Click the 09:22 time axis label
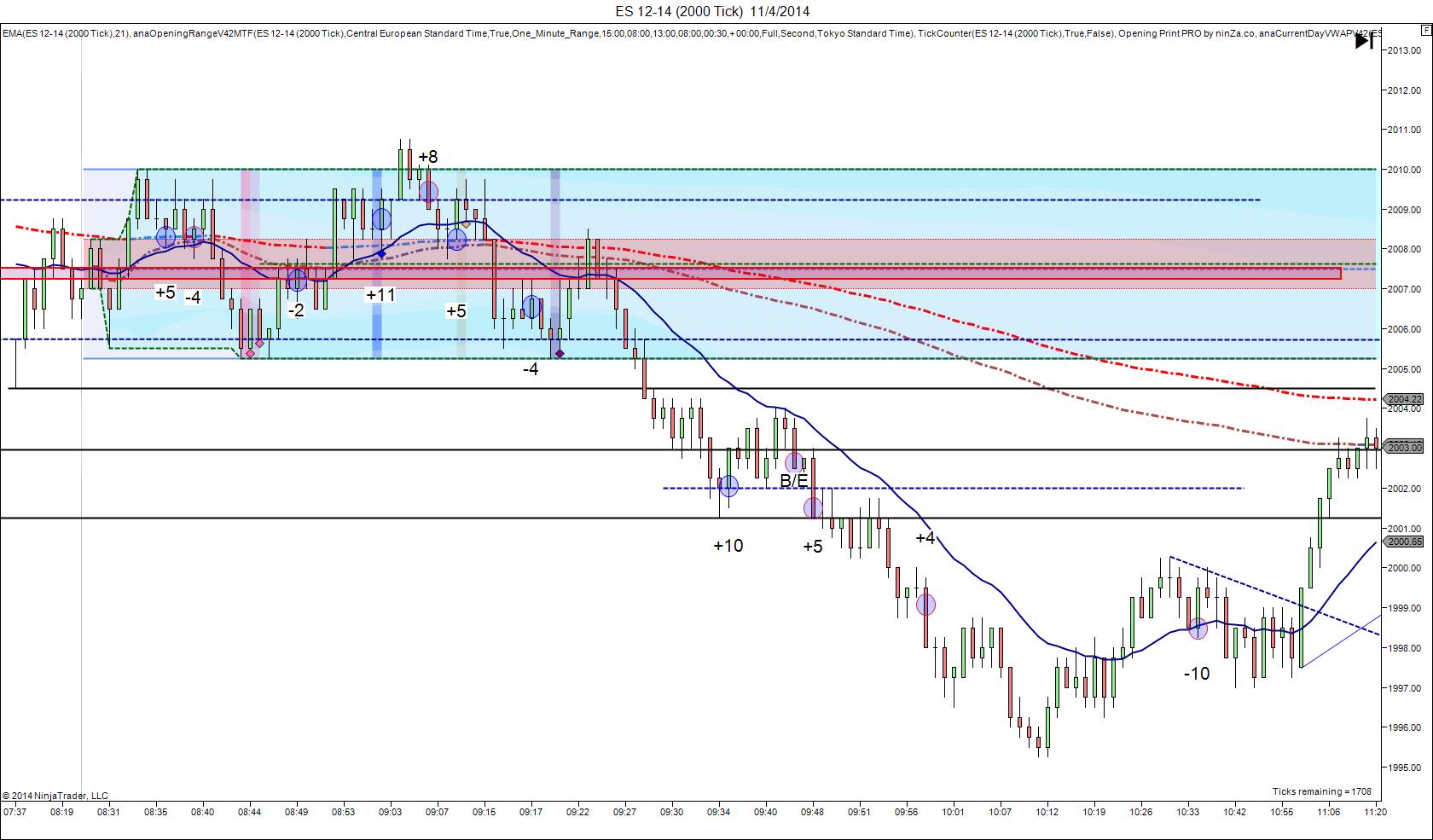This screenshot has height=840, width=1433. point(578,812)
